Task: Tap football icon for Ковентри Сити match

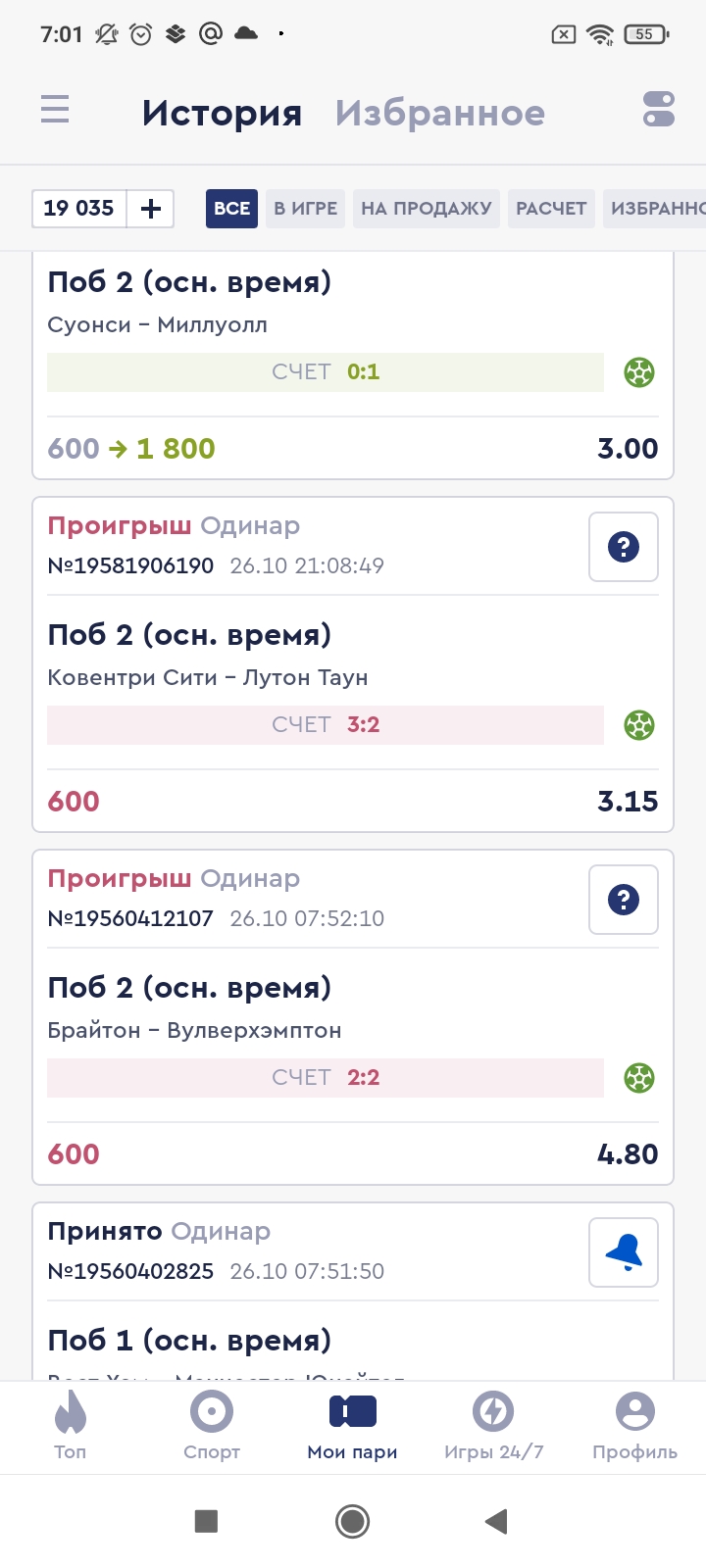Action: pyautogui.click(x=639, y=725)
